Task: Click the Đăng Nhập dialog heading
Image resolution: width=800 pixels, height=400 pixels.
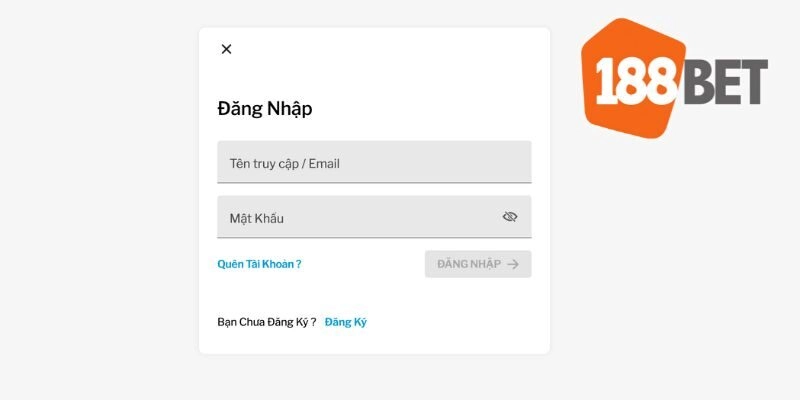Action: [x=265, y=109]
